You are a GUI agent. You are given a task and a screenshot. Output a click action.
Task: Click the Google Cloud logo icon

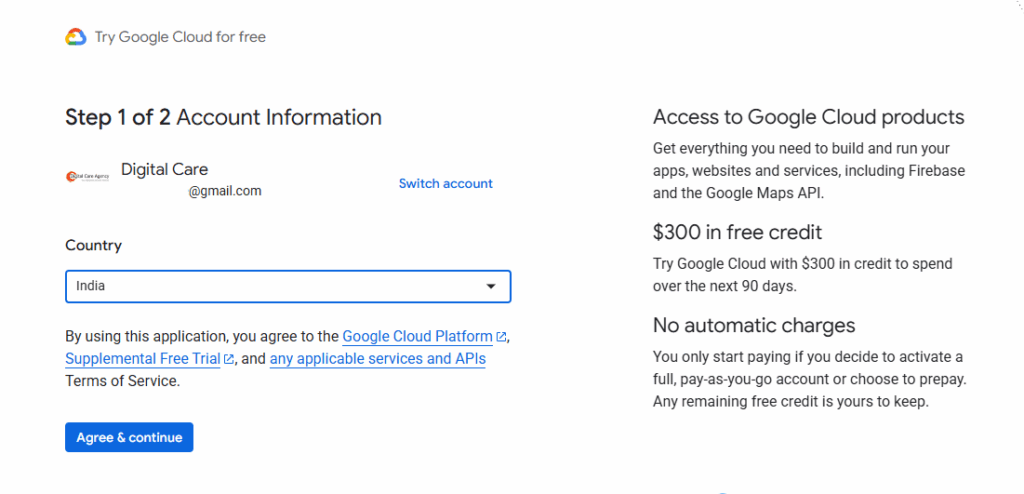coord(76,37)
